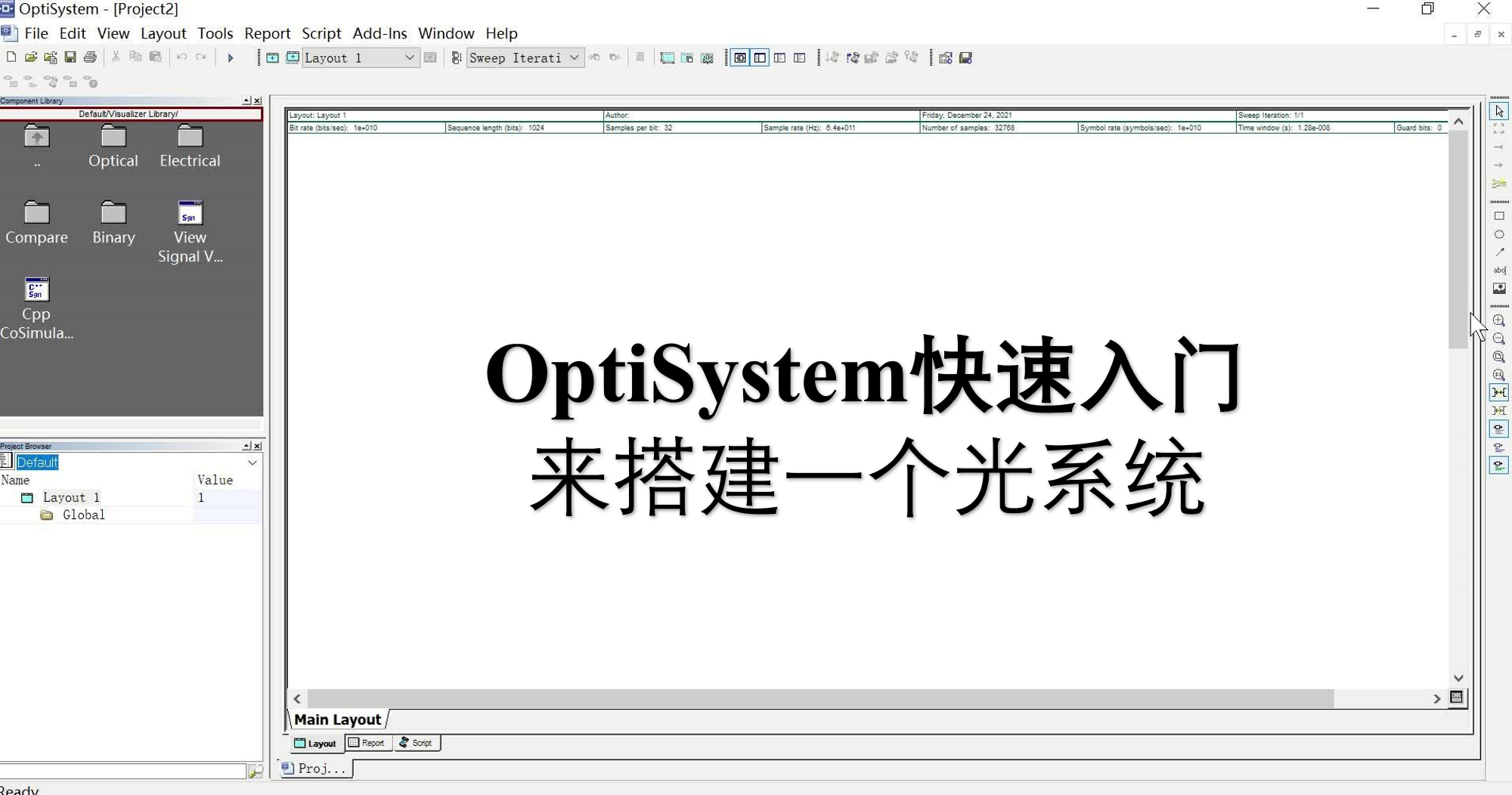Expand the Default dropdown in Project Browser
1512x795 pixels.
tap(253, 462)
